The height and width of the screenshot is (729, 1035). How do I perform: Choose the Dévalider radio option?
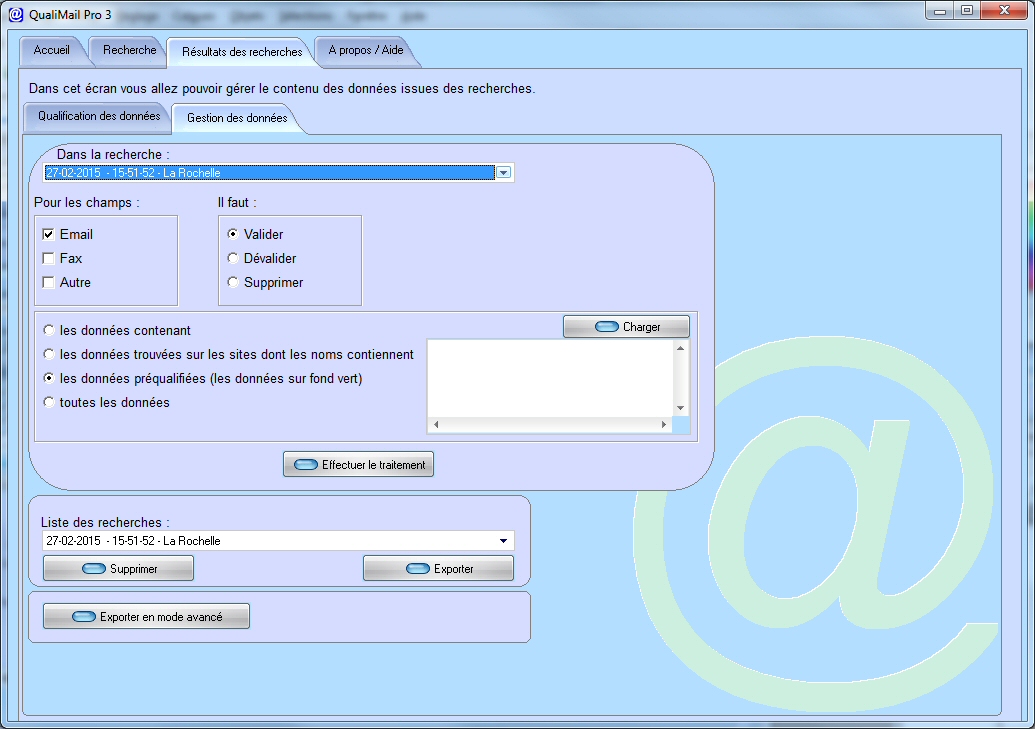(233, 258)
